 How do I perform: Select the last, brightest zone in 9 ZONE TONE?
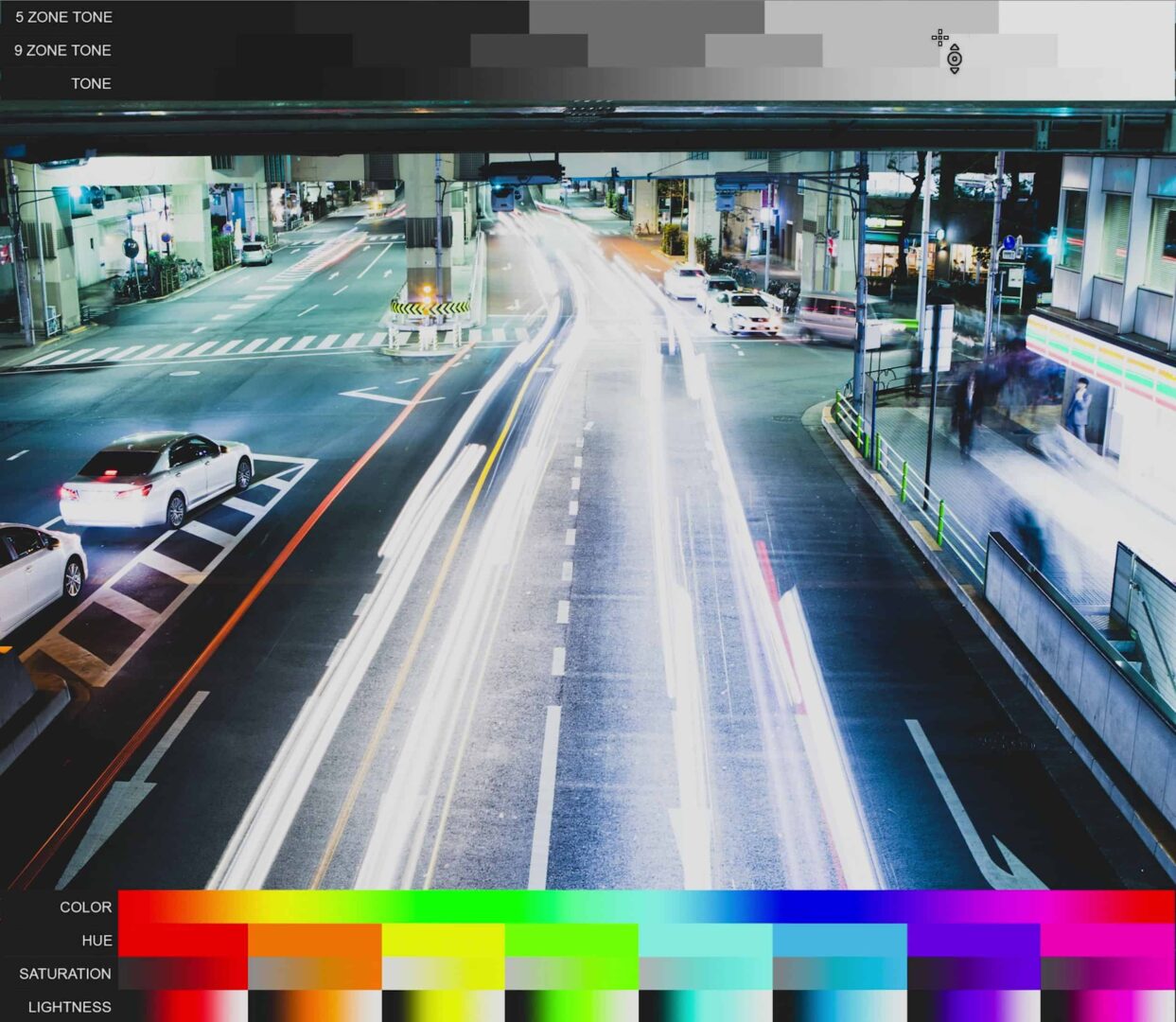pyautogui.click(x=1116, y=50)
